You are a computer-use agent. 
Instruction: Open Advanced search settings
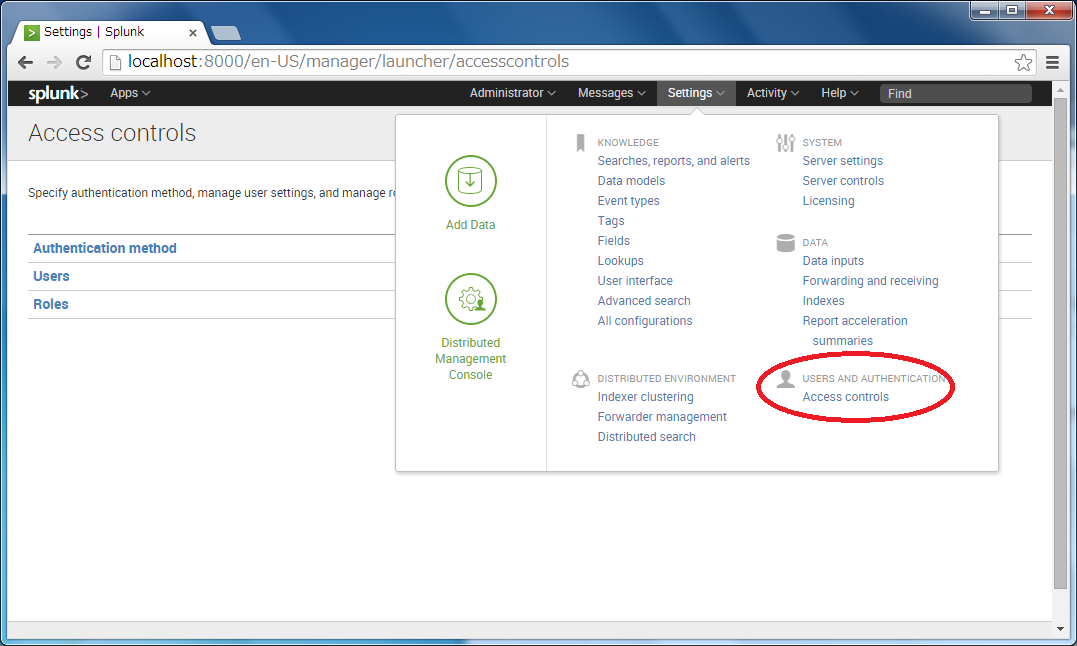644,301
